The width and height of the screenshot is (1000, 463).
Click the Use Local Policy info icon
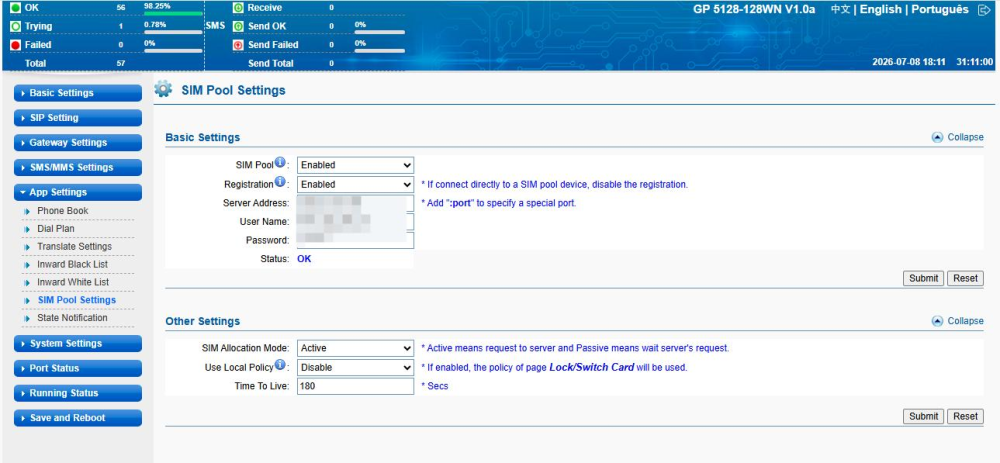pos(279,365)
